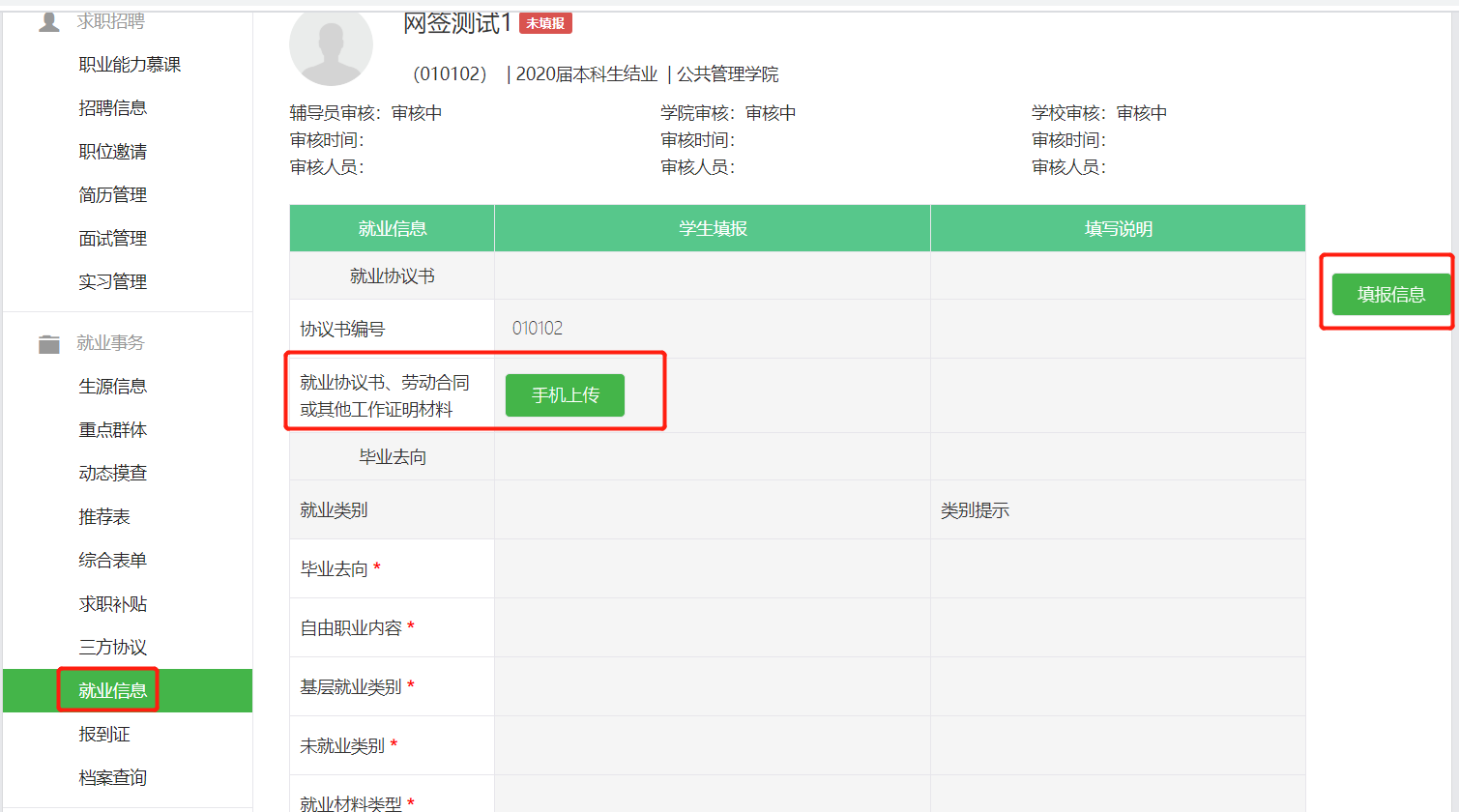Collapse the 就业事务 section header
The height and width of the screenshot is (812, 1459).
pyautogui.click(x=110, y=343)
